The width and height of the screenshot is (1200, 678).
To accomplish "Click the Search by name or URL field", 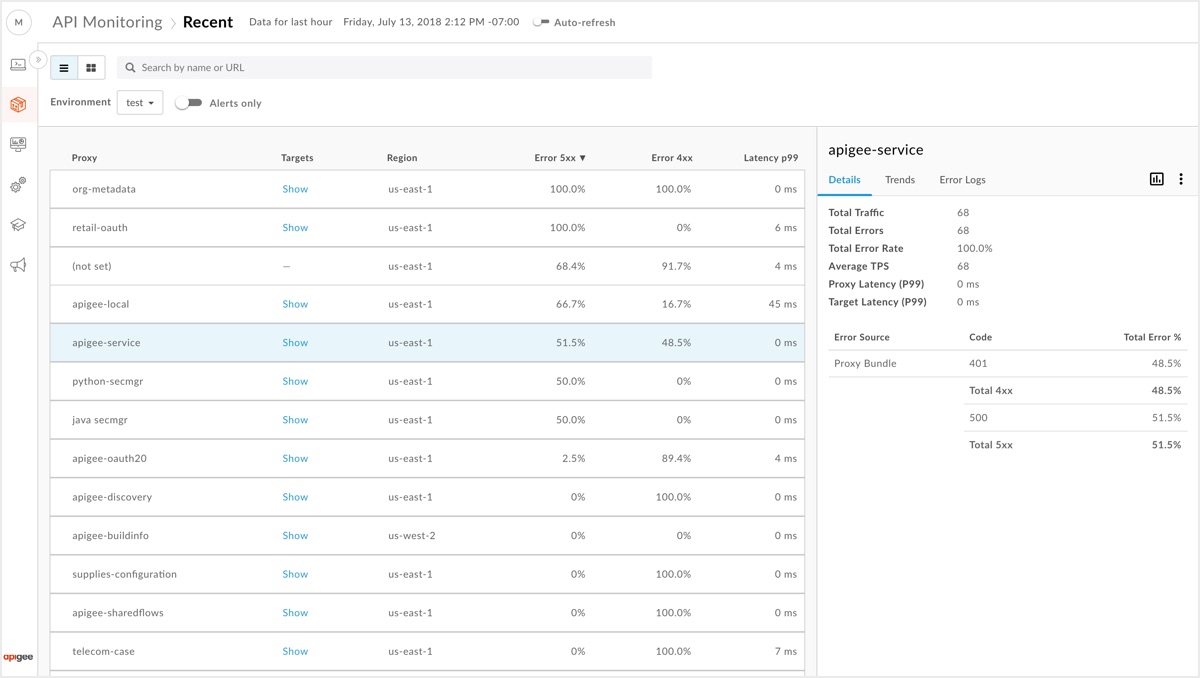I will click(390, 68).
